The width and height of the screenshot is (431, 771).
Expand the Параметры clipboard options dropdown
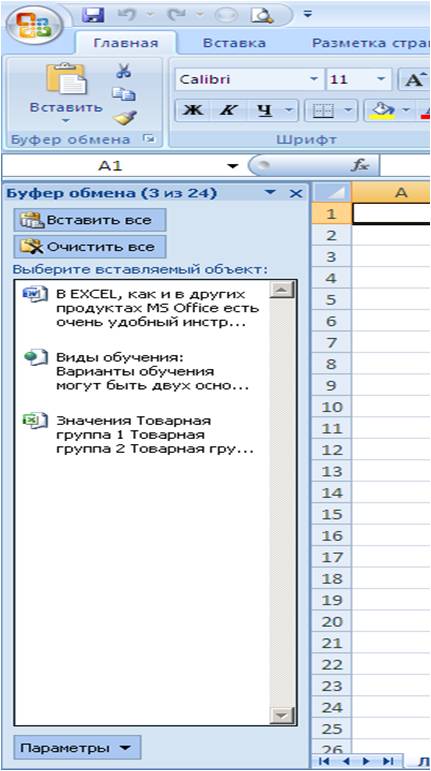click(77, 748)
